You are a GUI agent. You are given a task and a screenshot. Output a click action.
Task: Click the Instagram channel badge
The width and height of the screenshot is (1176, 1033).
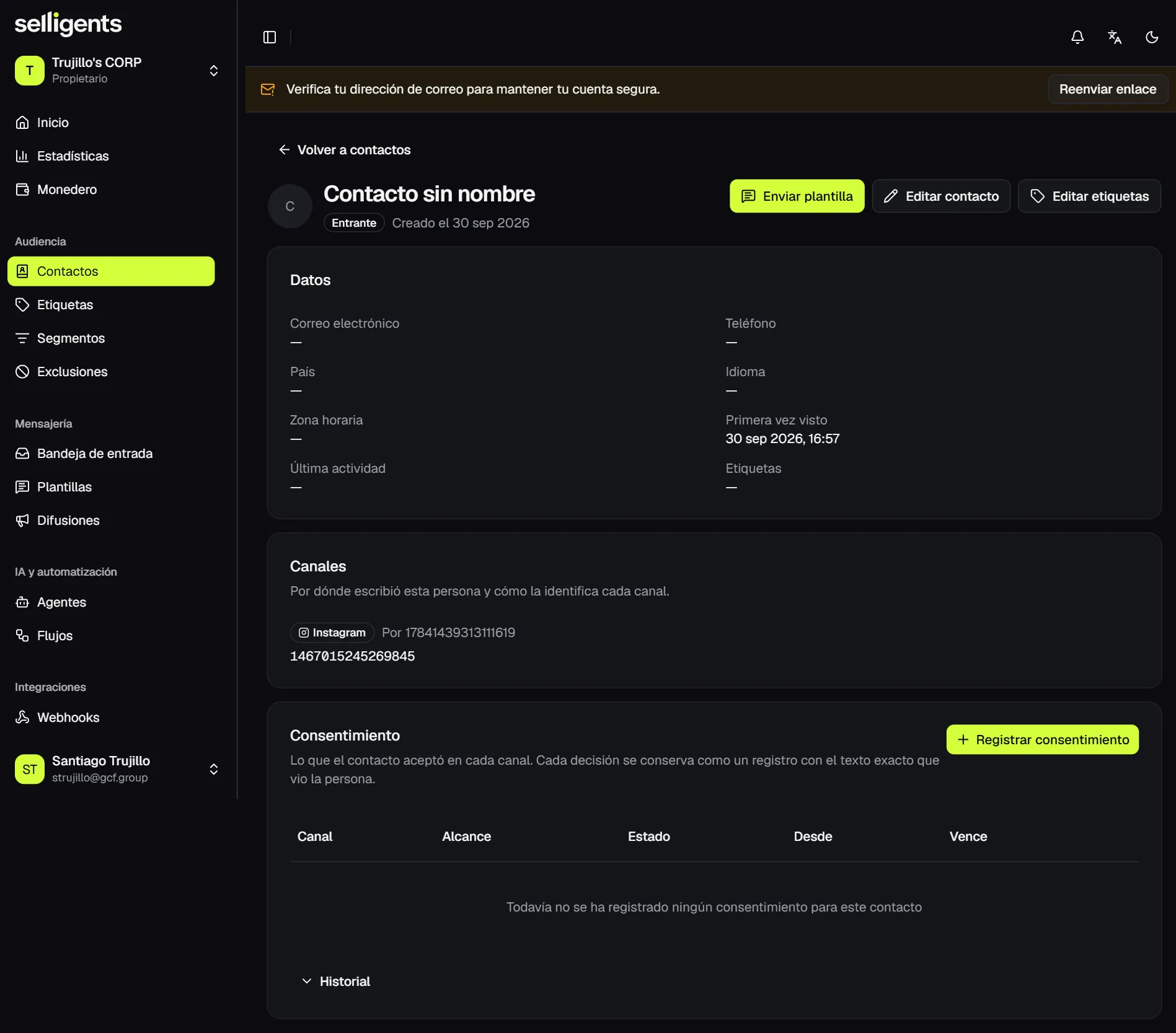point(332,632)
